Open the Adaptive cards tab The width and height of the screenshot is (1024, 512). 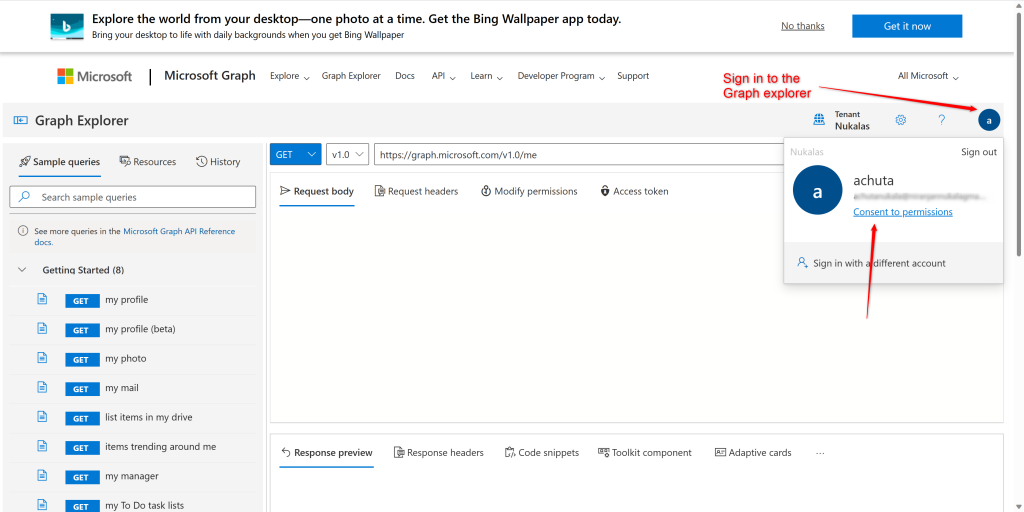pos(753,453)
